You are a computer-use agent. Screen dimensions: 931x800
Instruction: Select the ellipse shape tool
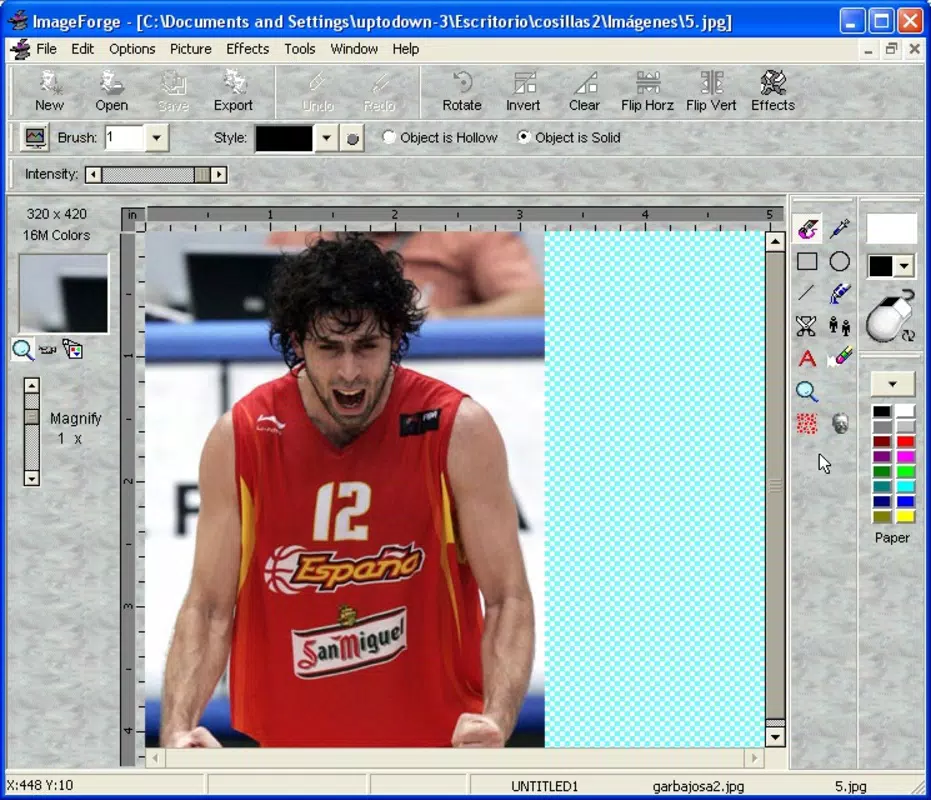(840, 261)
